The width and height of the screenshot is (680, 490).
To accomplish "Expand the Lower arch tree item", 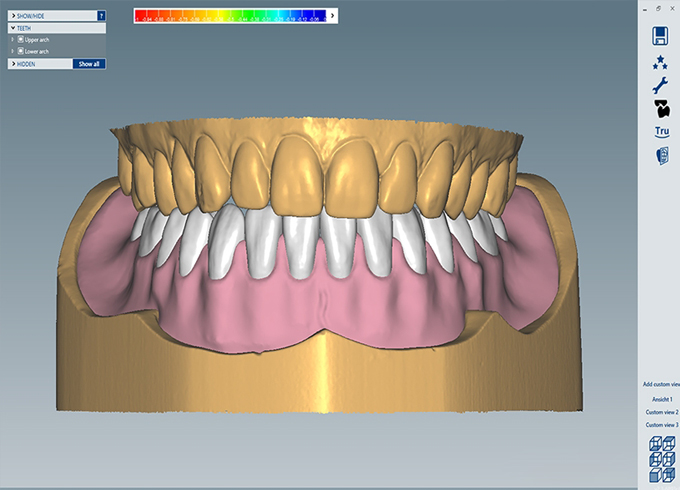I will [x=12, y=50].
